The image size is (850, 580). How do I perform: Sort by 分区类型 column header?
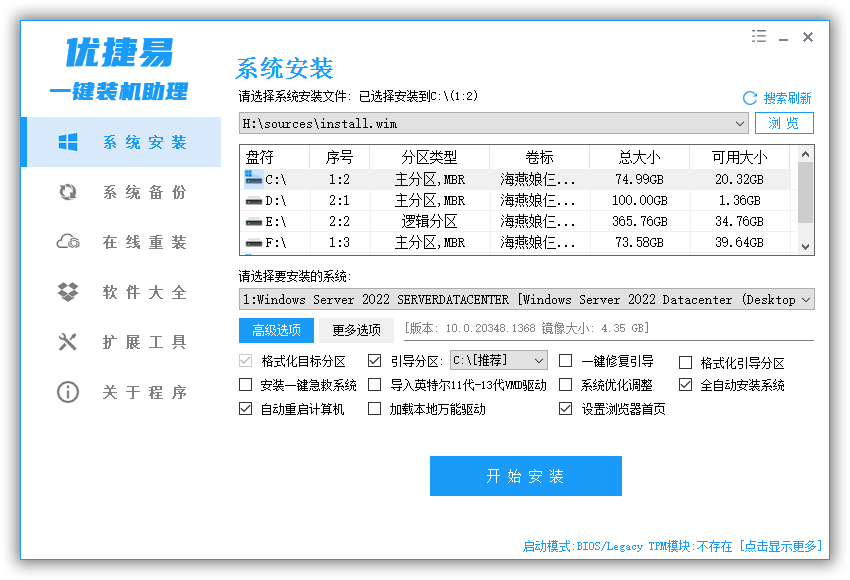[429, 157]
